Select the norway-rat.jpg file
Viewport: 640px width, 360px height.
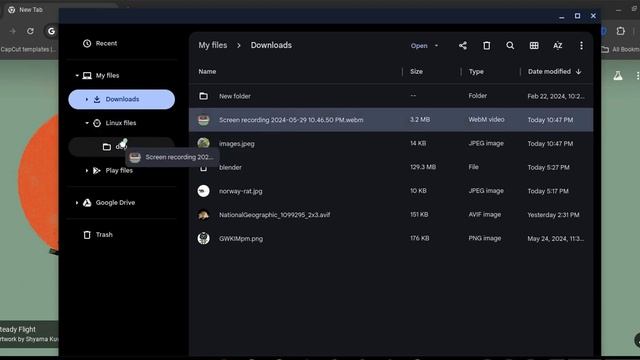391,191
